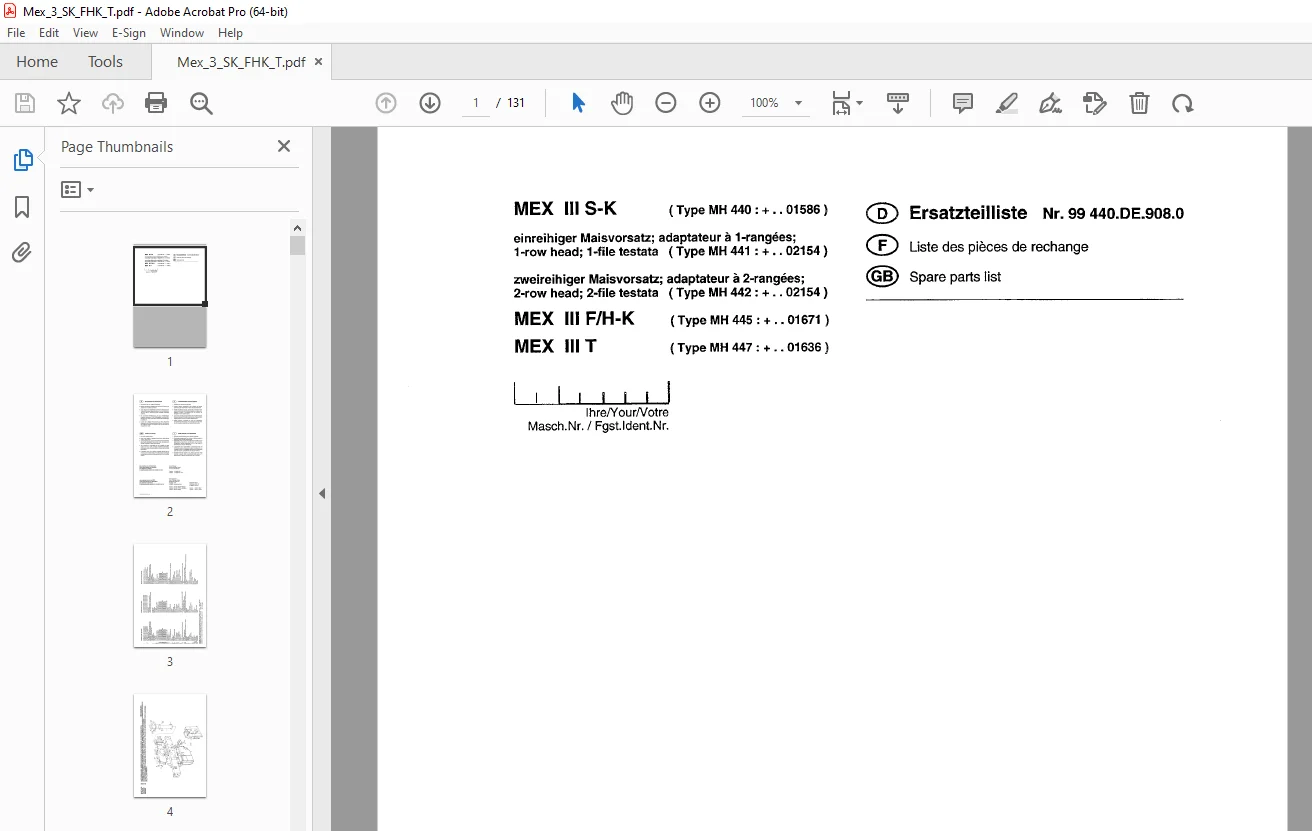Collapse the navigation pane arrow
Image resolution: width=1312 pixels, height=831 pixels.
click(322, 493)
